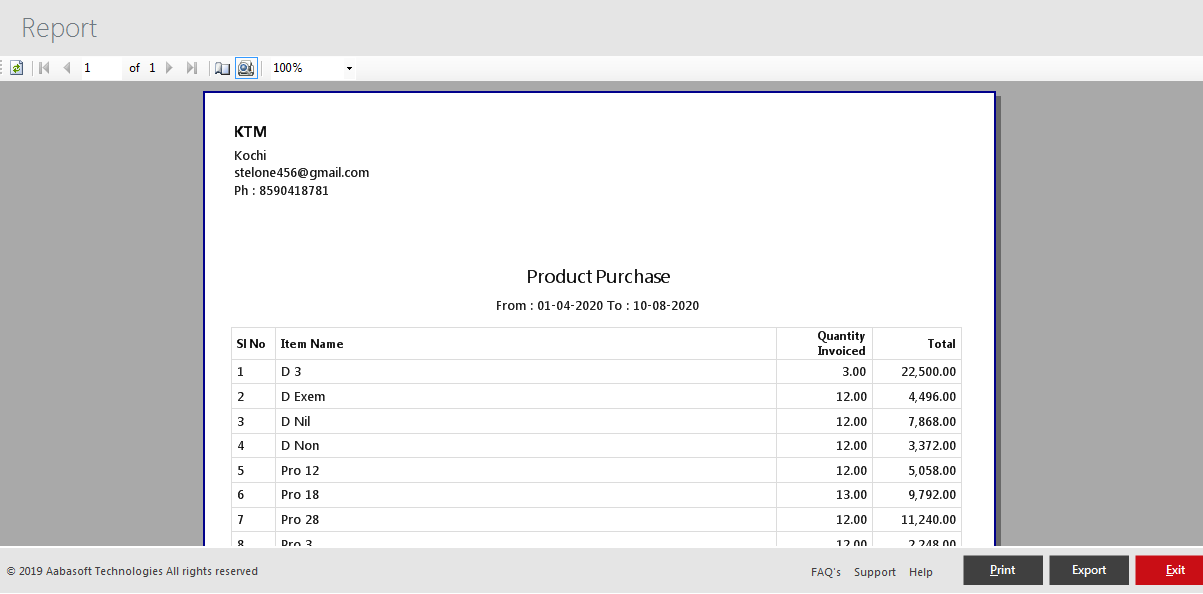Click the Print button
Viewport: 1203px width, 594px height.
pos(1003,570)
